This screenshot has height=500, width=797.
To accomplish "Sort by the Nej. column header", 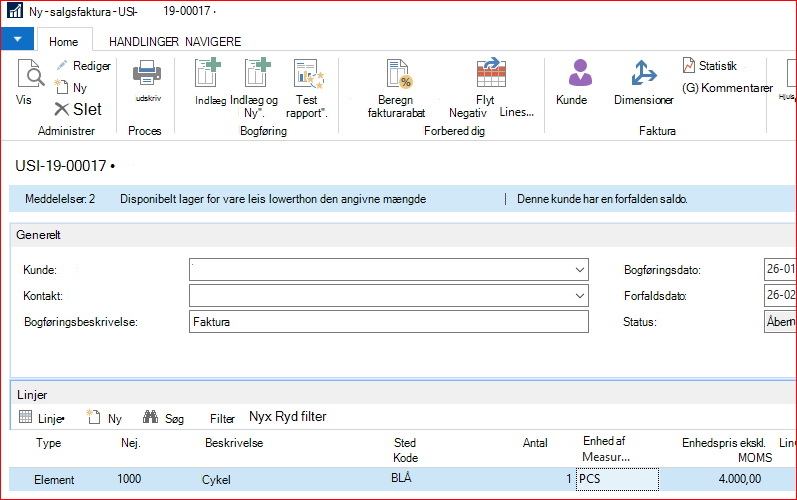I will click(x=131, y=443).
